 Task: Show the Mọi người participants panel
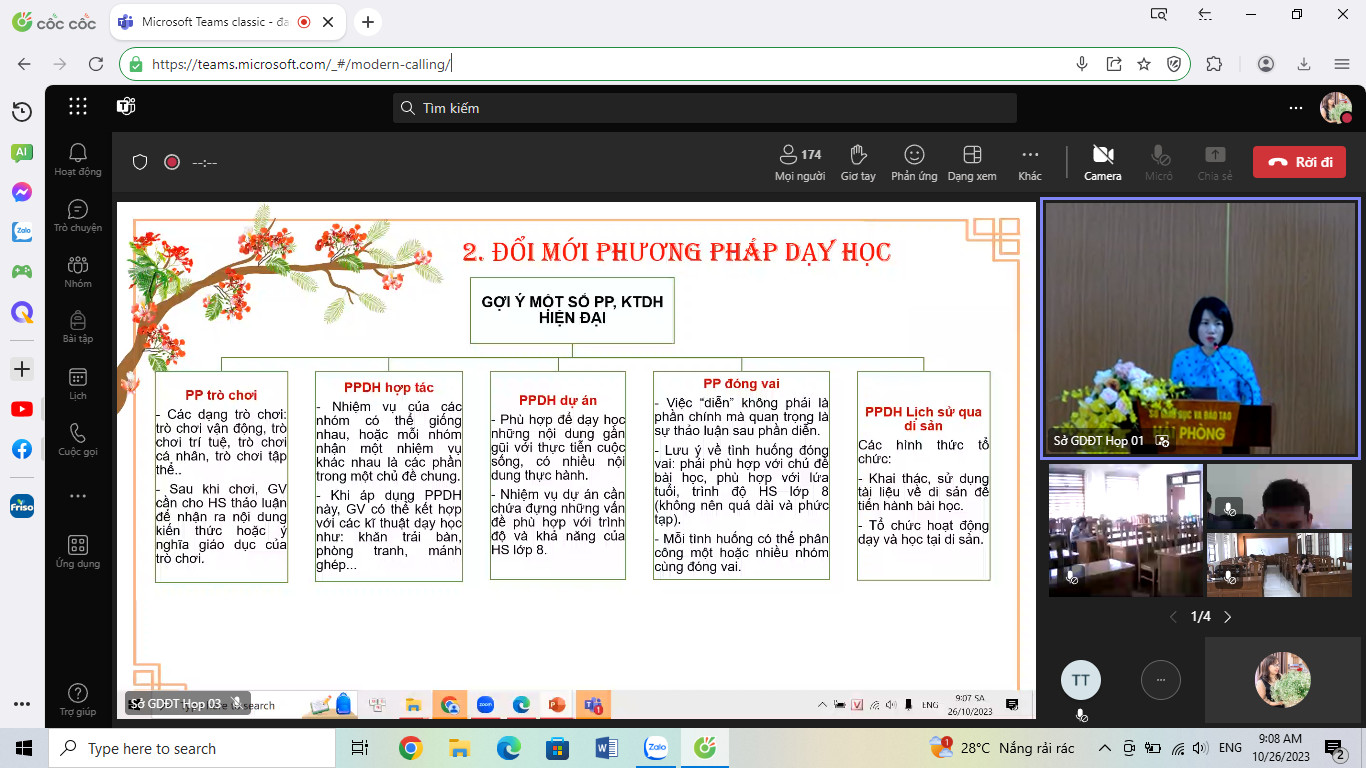point(799,161)
